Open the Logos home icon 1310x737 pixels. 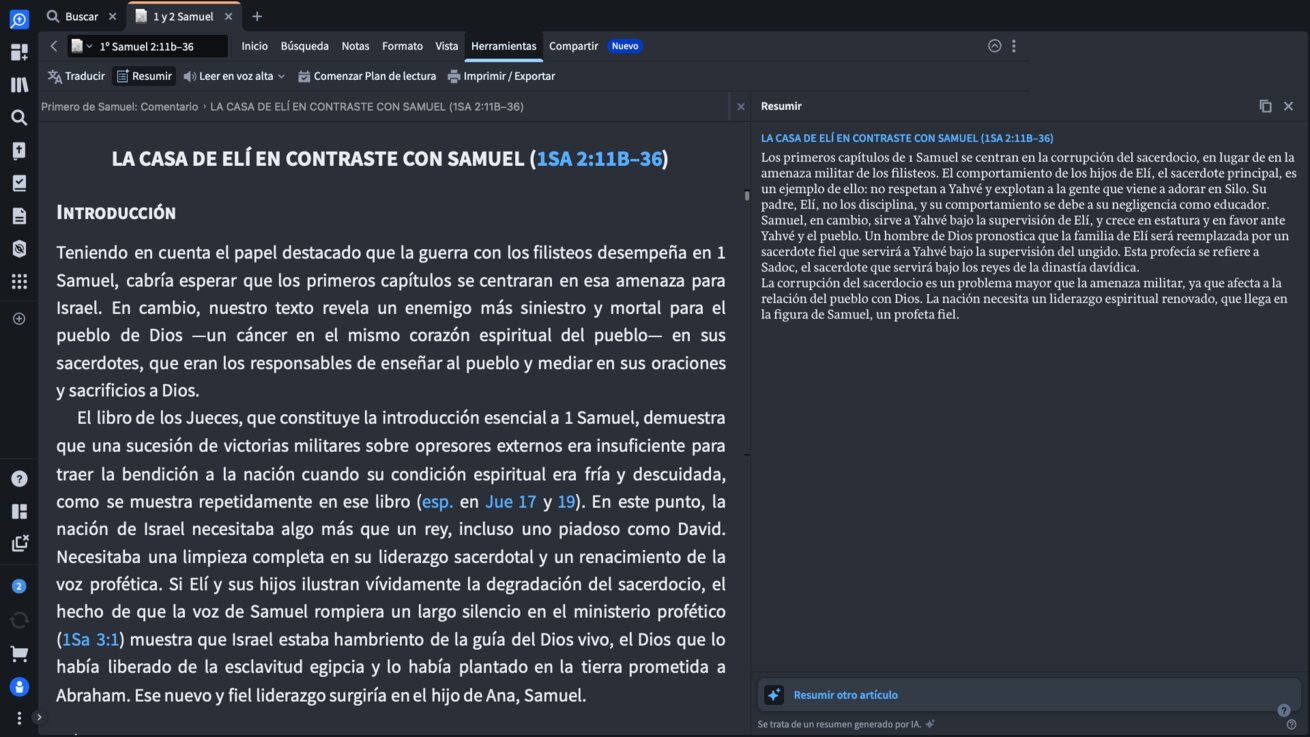coord(19,19)
